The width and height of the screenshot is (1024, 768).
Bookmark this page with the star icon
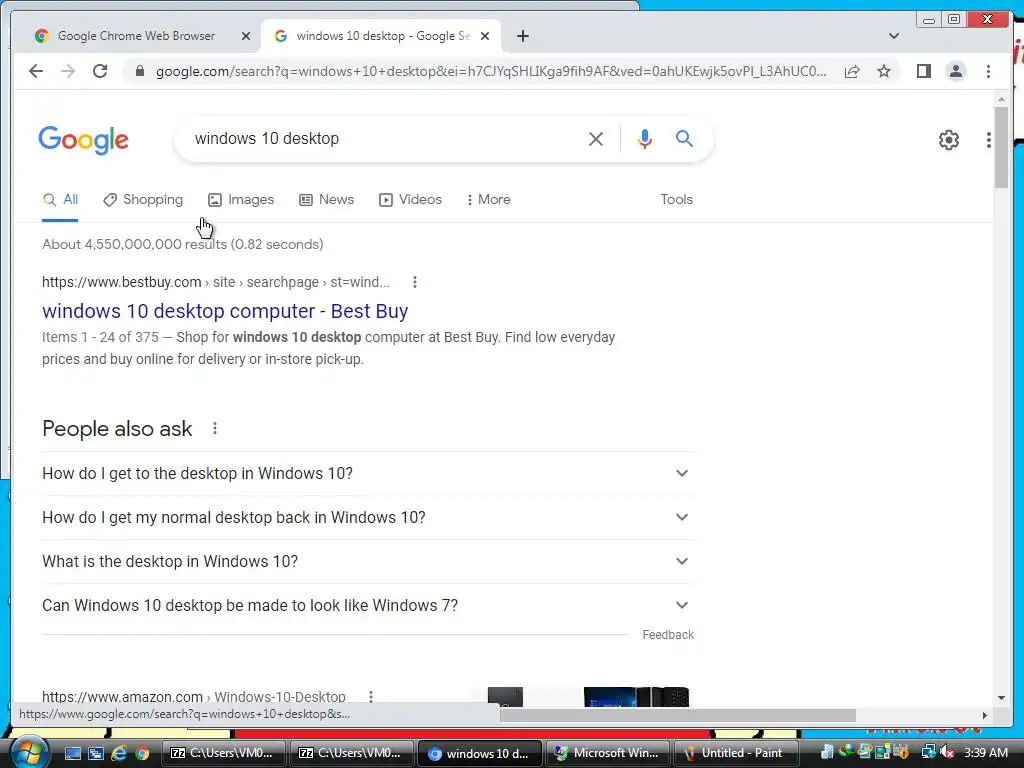[884, 71]
